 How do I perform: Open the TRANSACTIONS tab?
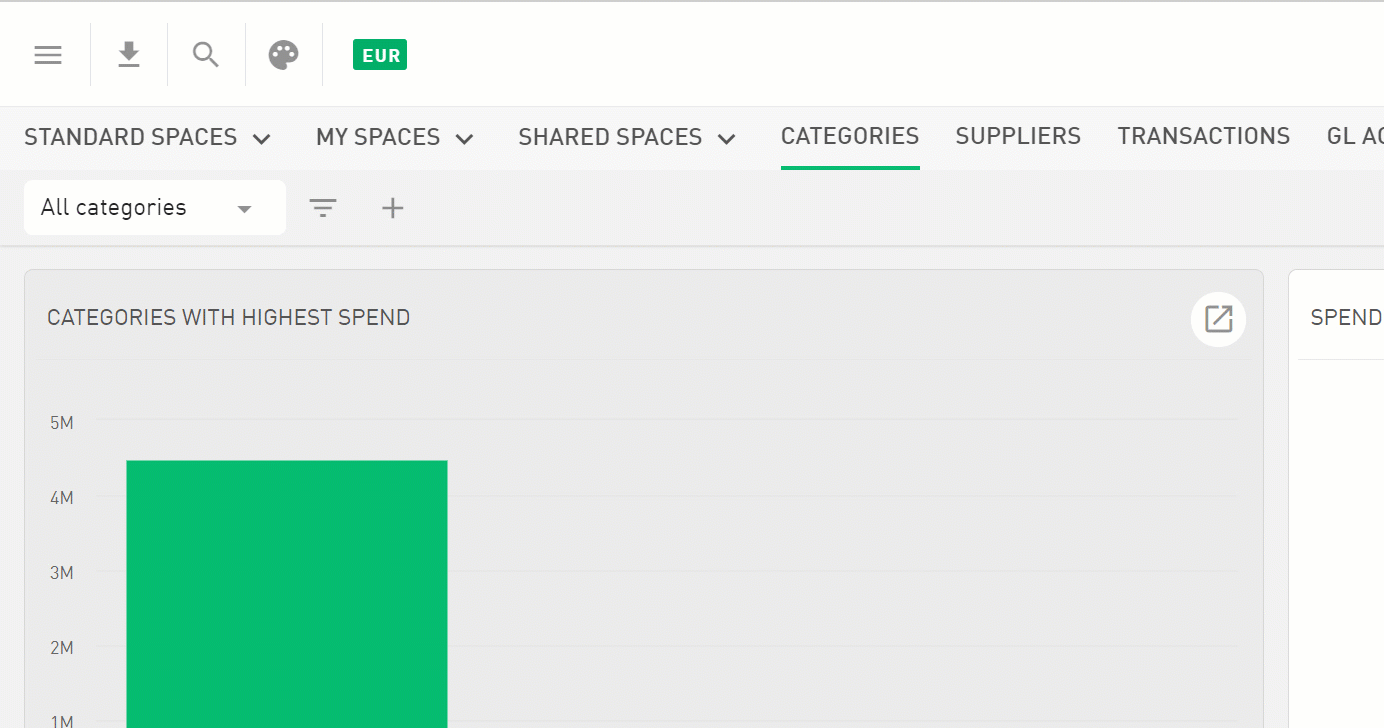[1203, 136]
